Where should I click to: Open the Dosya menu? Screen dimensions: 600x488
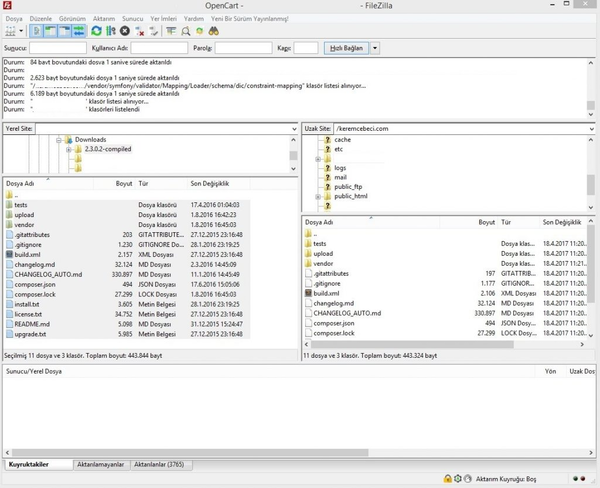click(14, 18)
